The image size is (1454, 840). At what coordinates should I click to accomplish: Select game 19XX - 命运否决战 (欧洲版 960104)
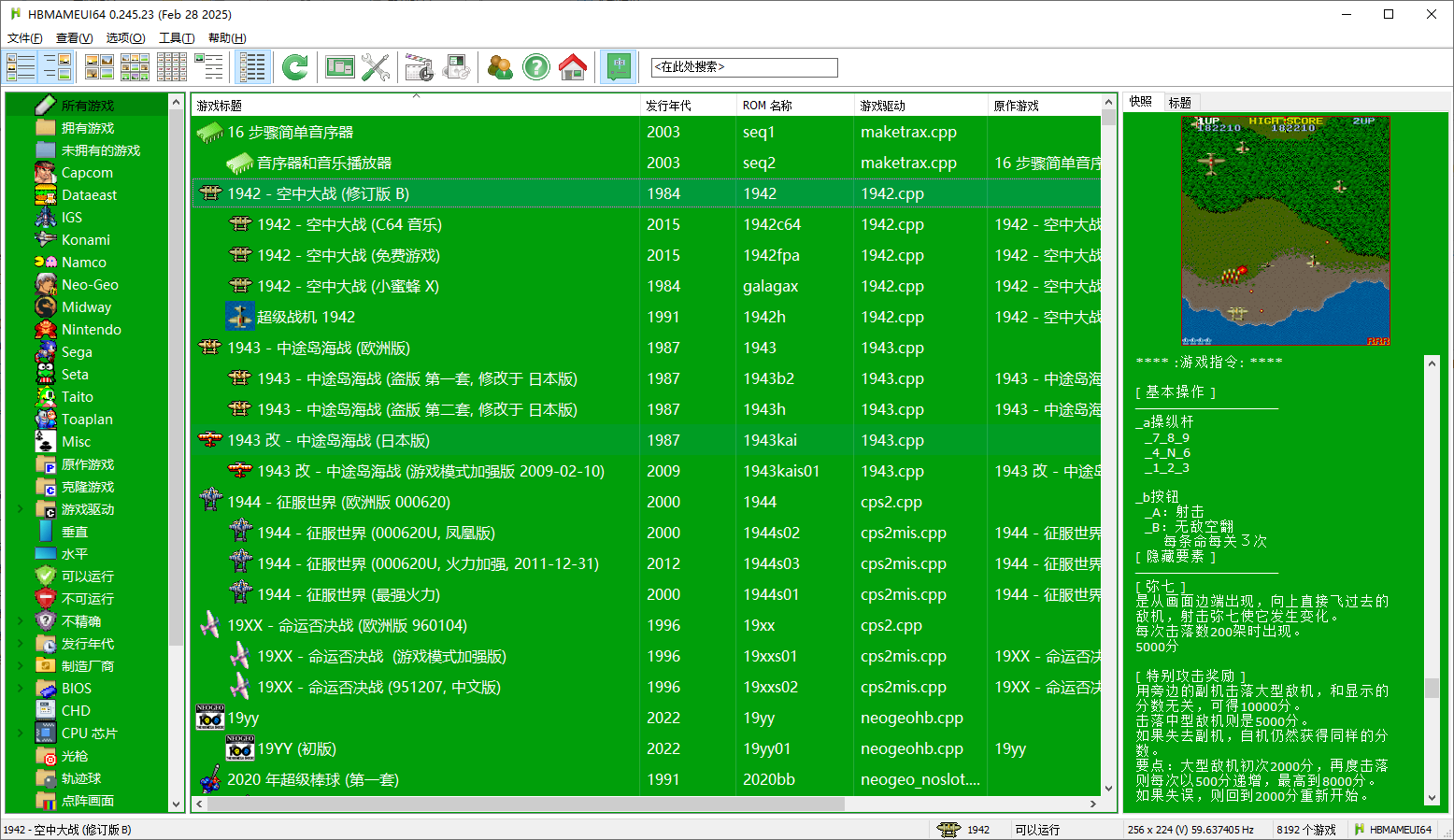647,625
